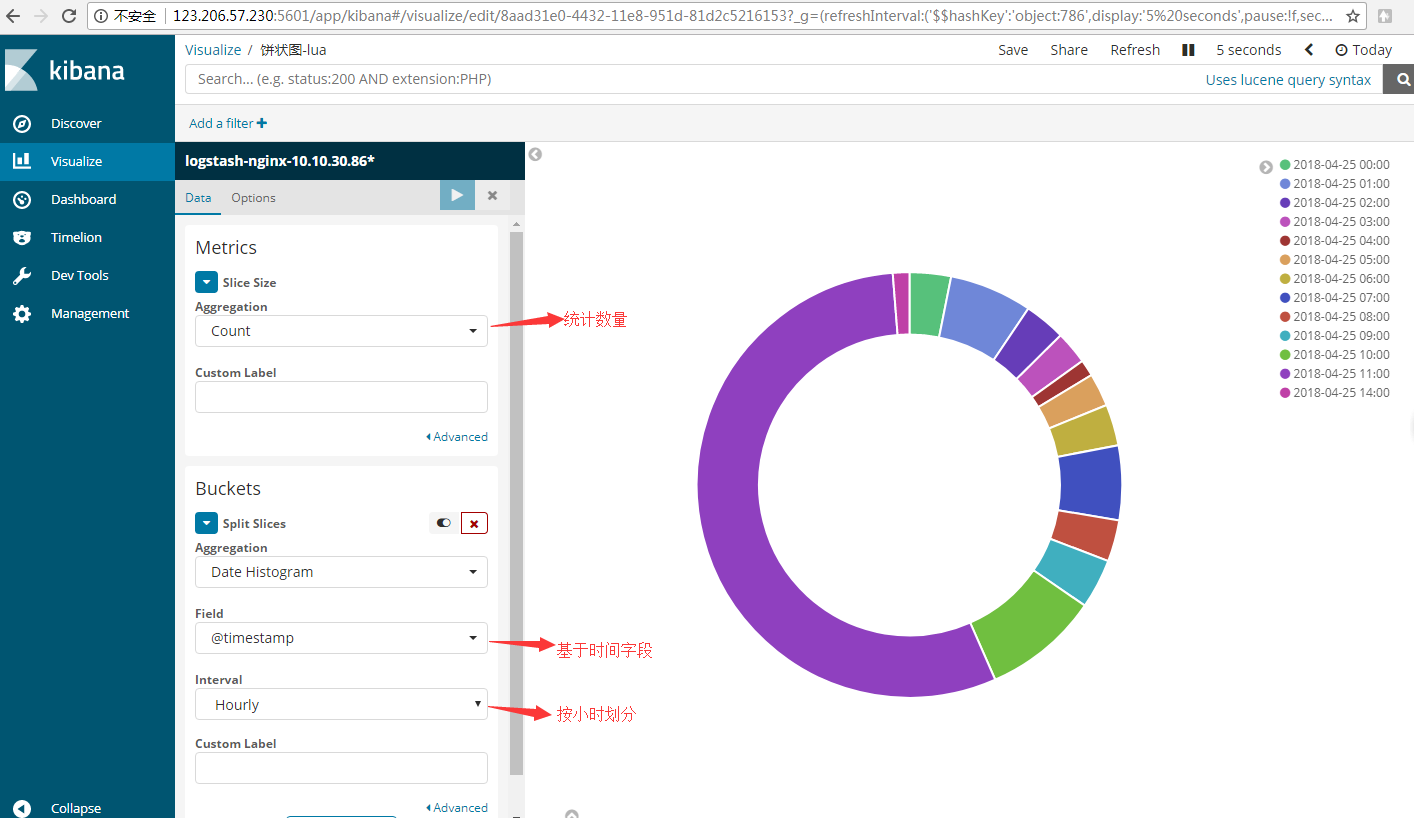
Task: Switch to the Data tab
Action: 198,197
